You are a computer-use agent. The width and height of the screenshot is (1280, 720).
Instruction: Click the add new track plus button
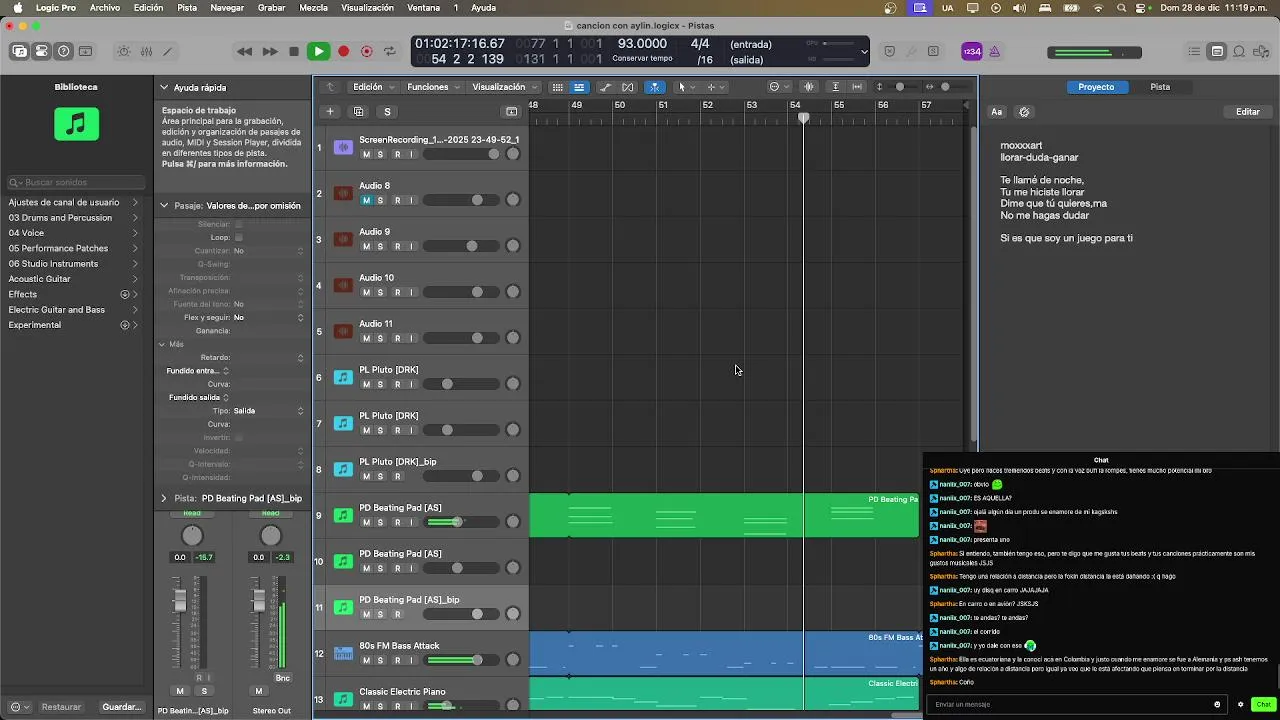pos(330,111)
